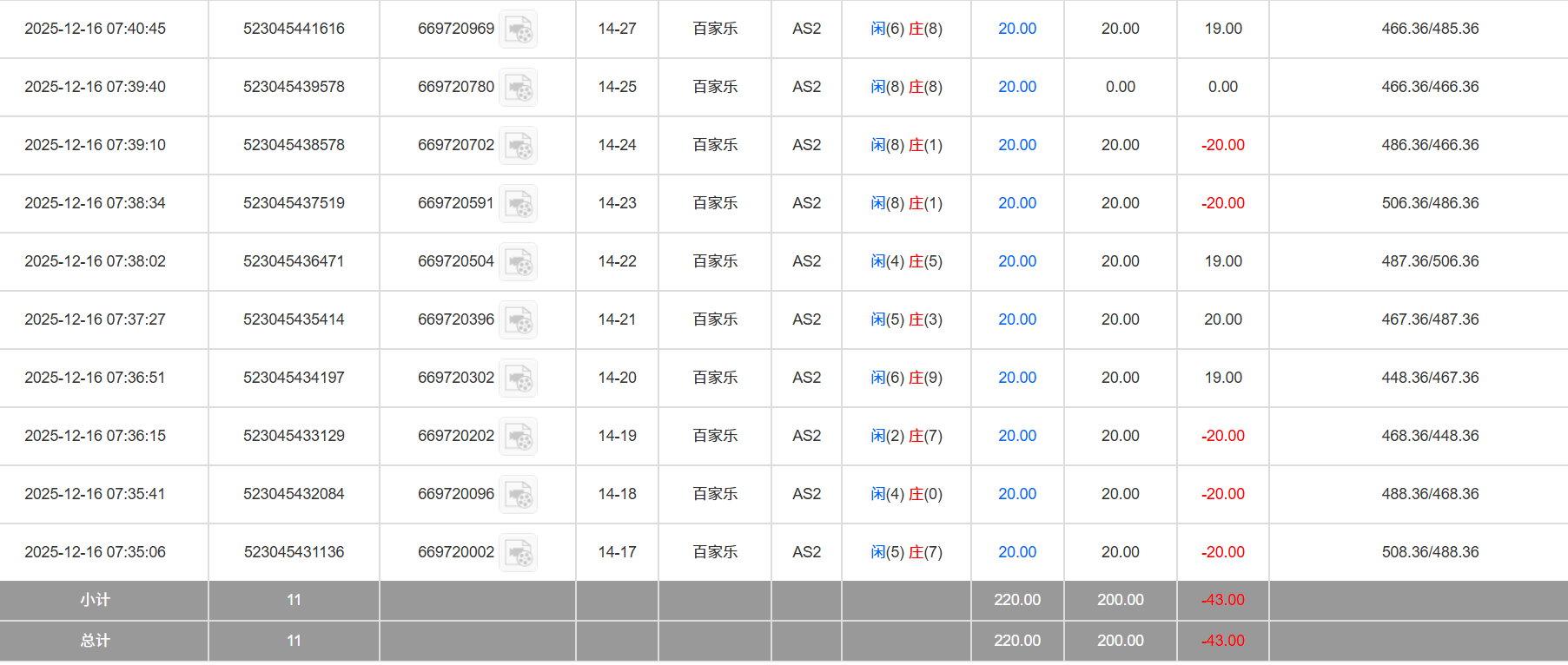Click the 总计 total row label
The height and width of the screenshot is (665, 1568).
[95, 641]
